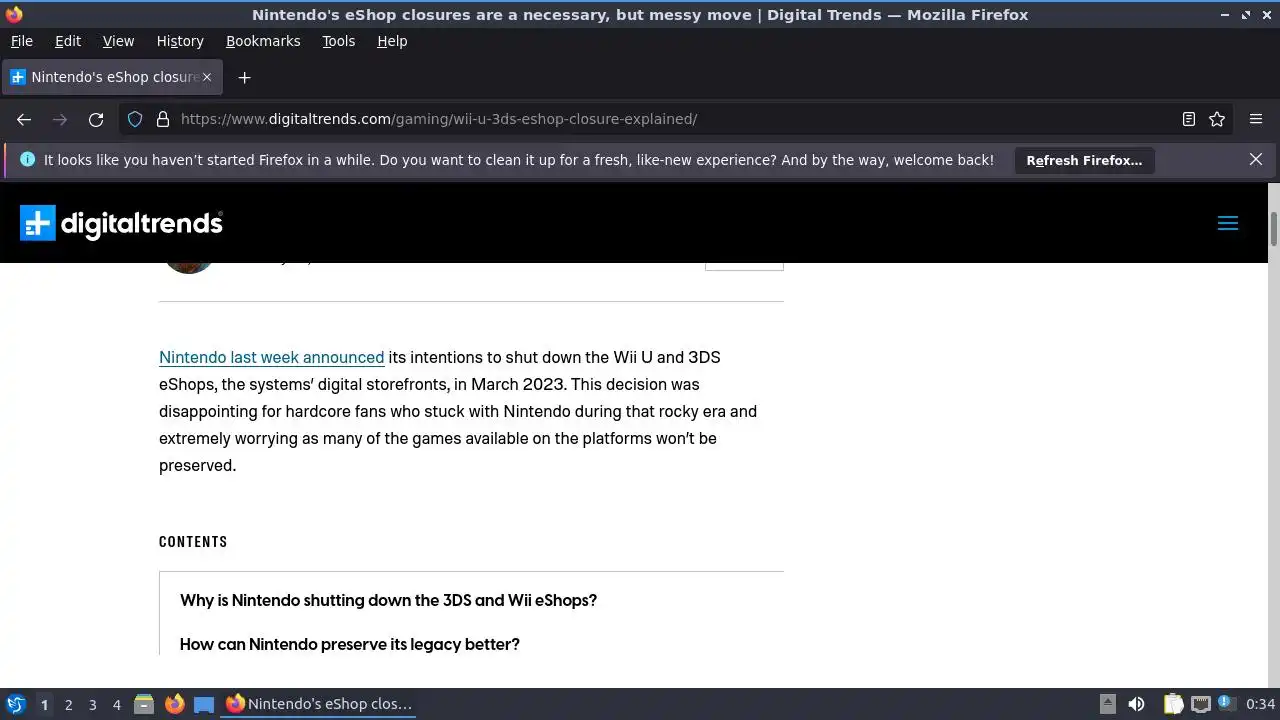
Task: Switch to workspace 4
Action: (x=116, y=704)
